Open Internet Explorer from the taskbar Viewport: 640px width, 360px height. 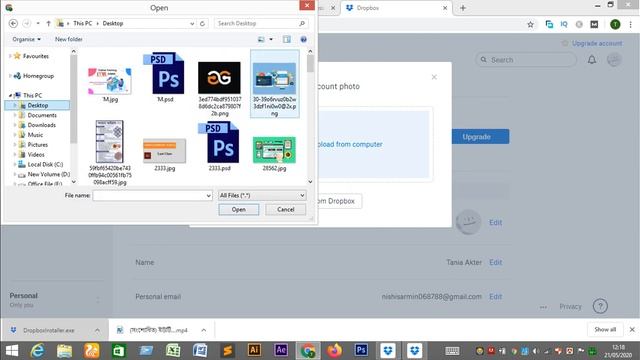click(37, 351)
